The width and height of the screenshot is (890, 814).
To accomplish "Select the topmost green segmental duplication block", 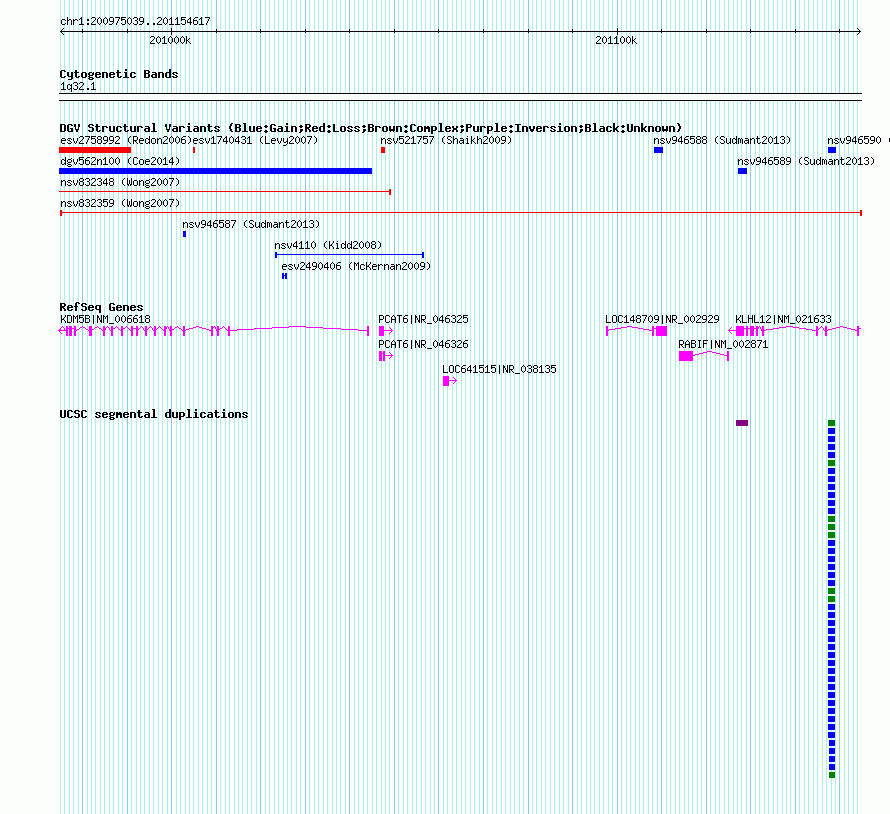I will click(x=832, y=423).
